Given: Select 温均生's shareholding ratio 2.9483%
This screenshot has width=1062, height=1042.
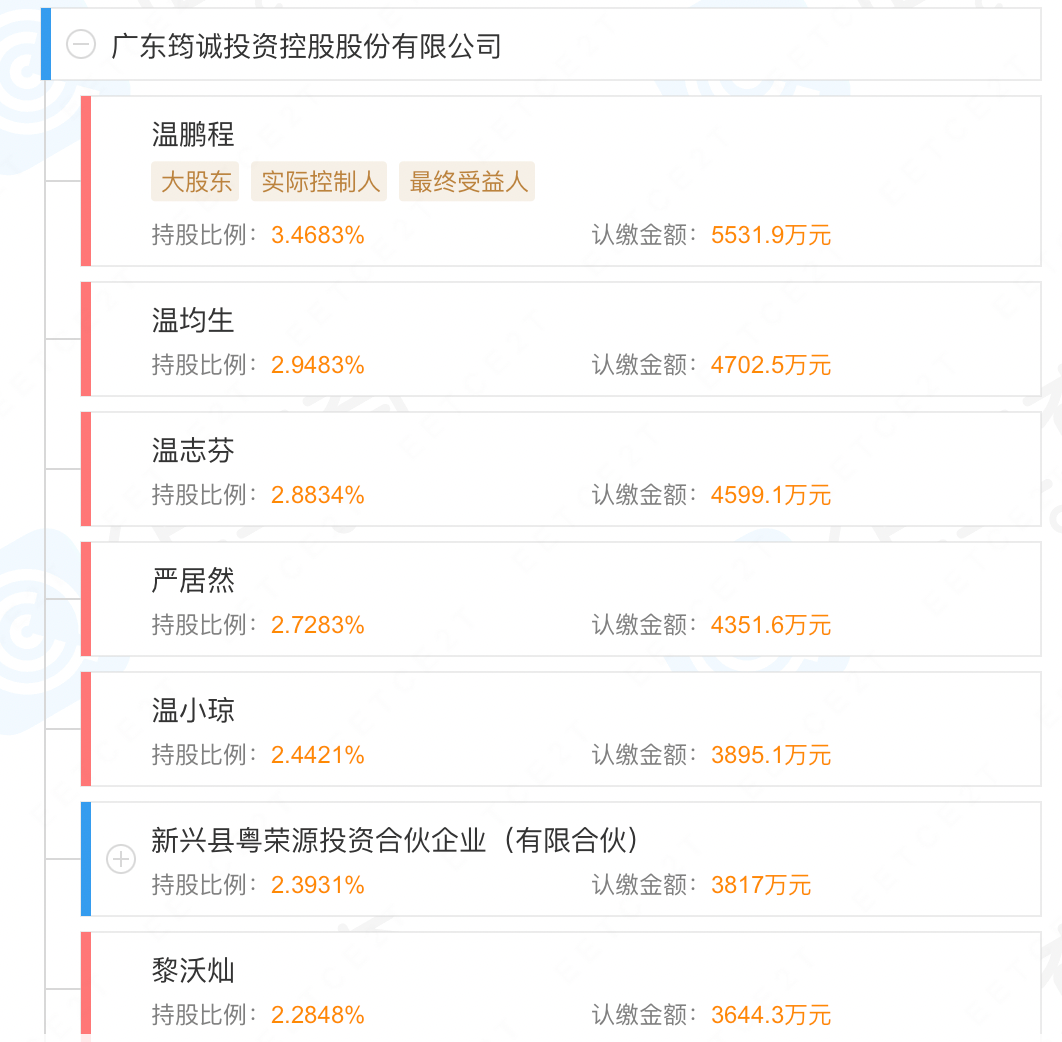Looking at the screenshot, I should pyautogui.click(x=318, y=366).
